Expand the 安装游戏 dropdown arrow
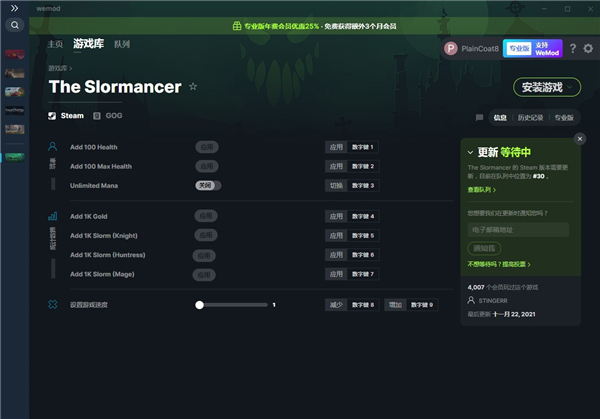Screen dimensions: 600x419 (570, 87)
